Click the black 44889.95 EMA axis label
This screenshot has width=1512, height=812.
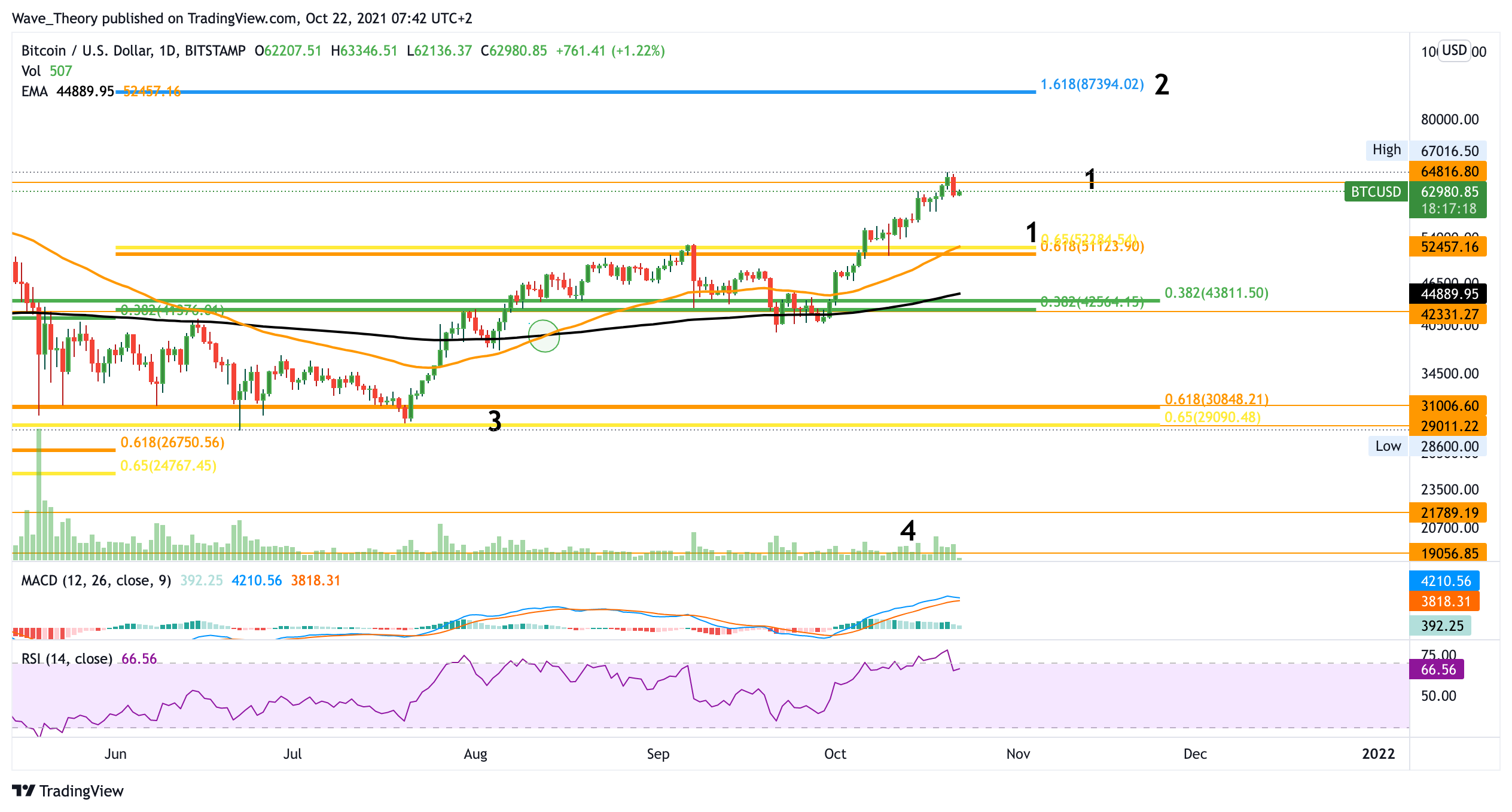(x=1448, y=294)
